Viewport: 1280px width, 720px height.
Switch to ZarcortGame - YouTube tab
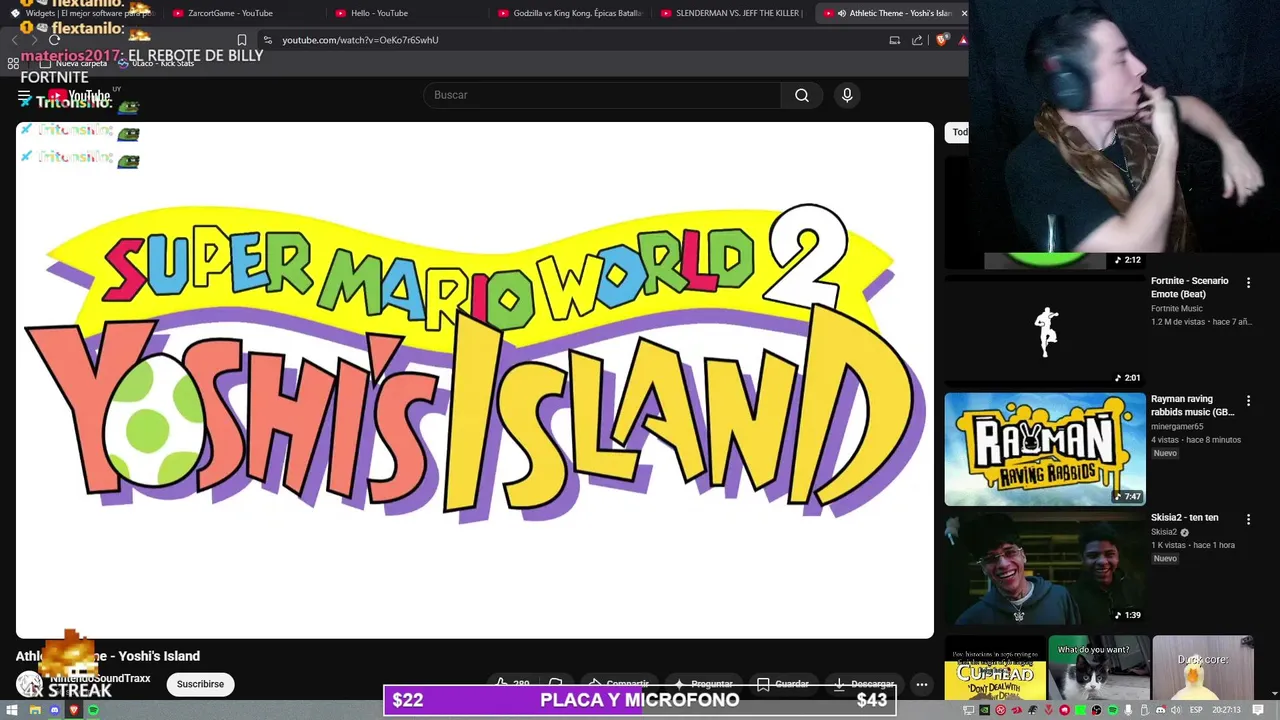(x=230, y=13)
